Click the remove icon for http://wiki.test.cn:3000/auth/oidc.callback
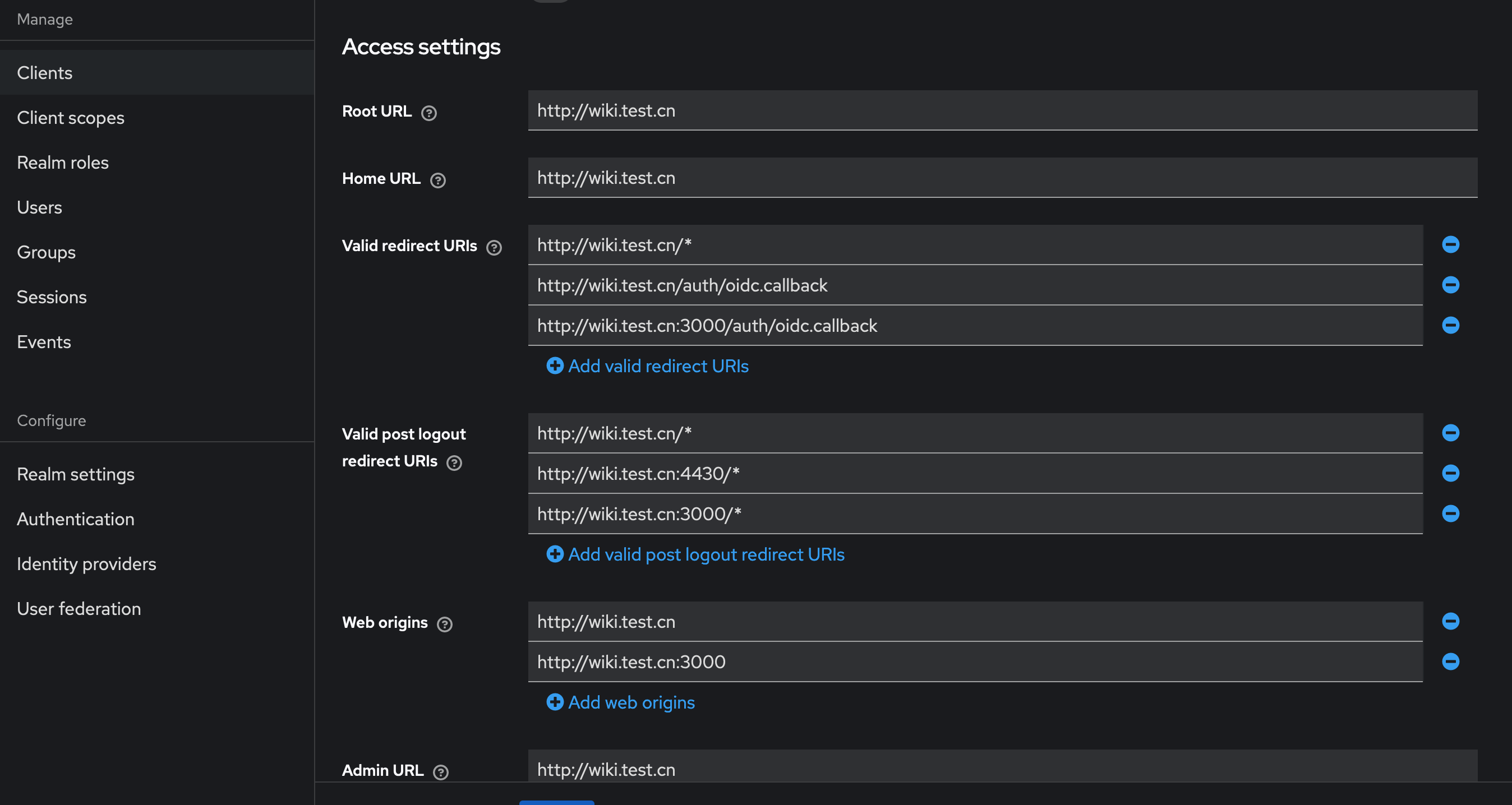1512x805 pixels. 1452,325
